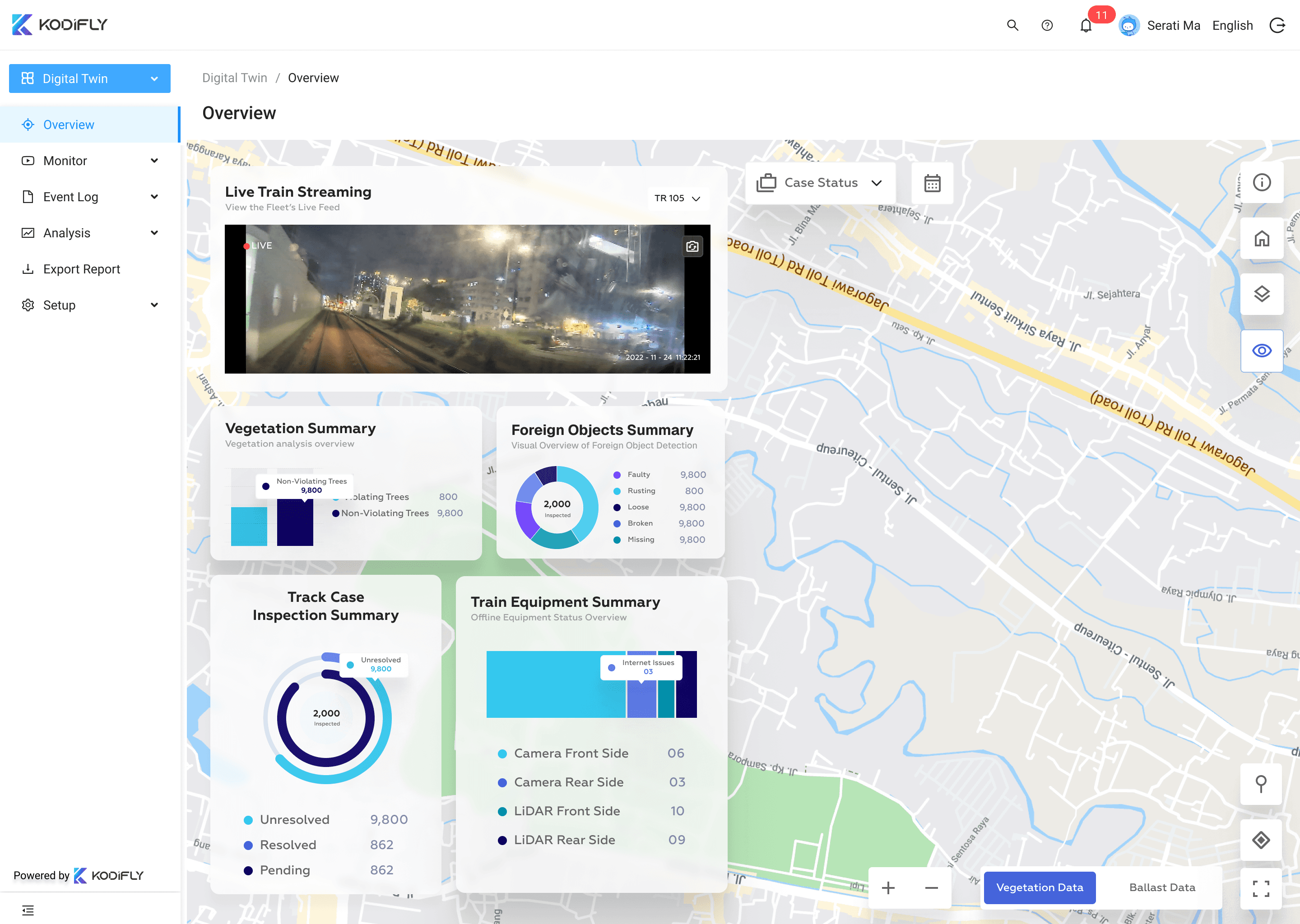Screen dimensions: 1300x924
Task: Zoom in the map with plus
Action: click(x=888, y=887)
